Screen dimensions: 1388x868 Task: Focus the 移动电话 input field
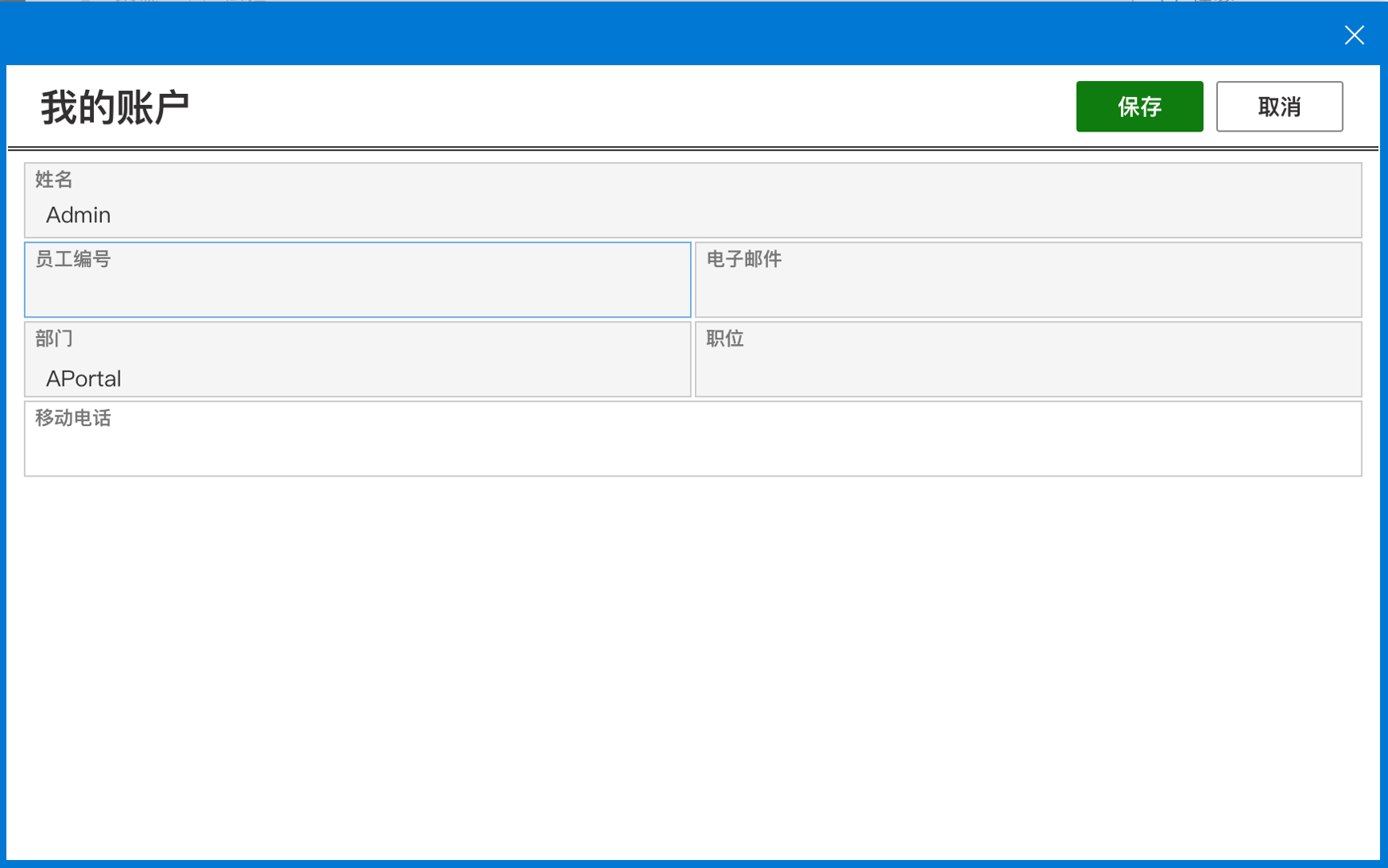point(693,439)
